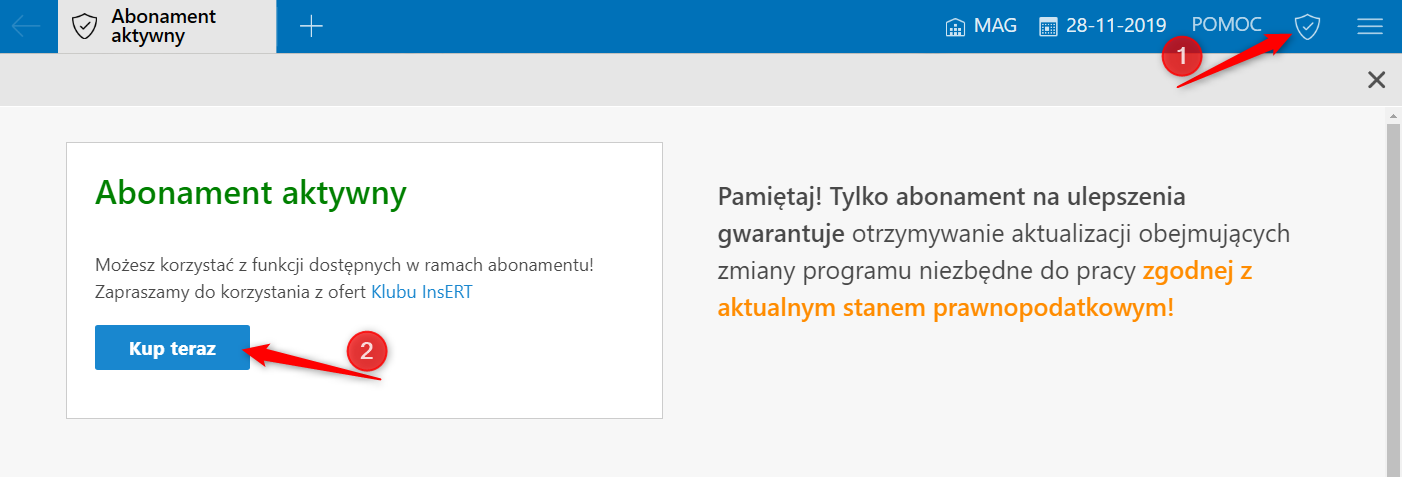This screenshot has width=1402, height=477.
Task: Open the hamburger main menu
Action: pos(1369,27)
